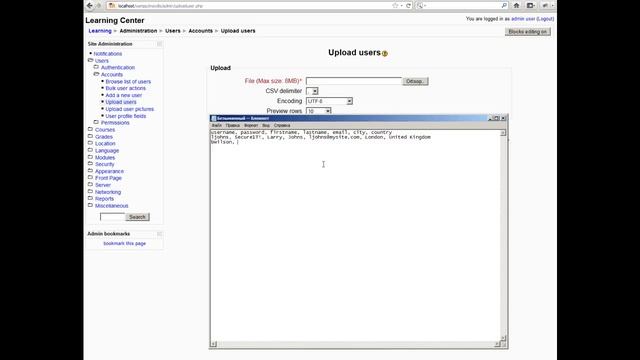Open Upload users sidebar link

pyautogui.click(x=121, y=102)
